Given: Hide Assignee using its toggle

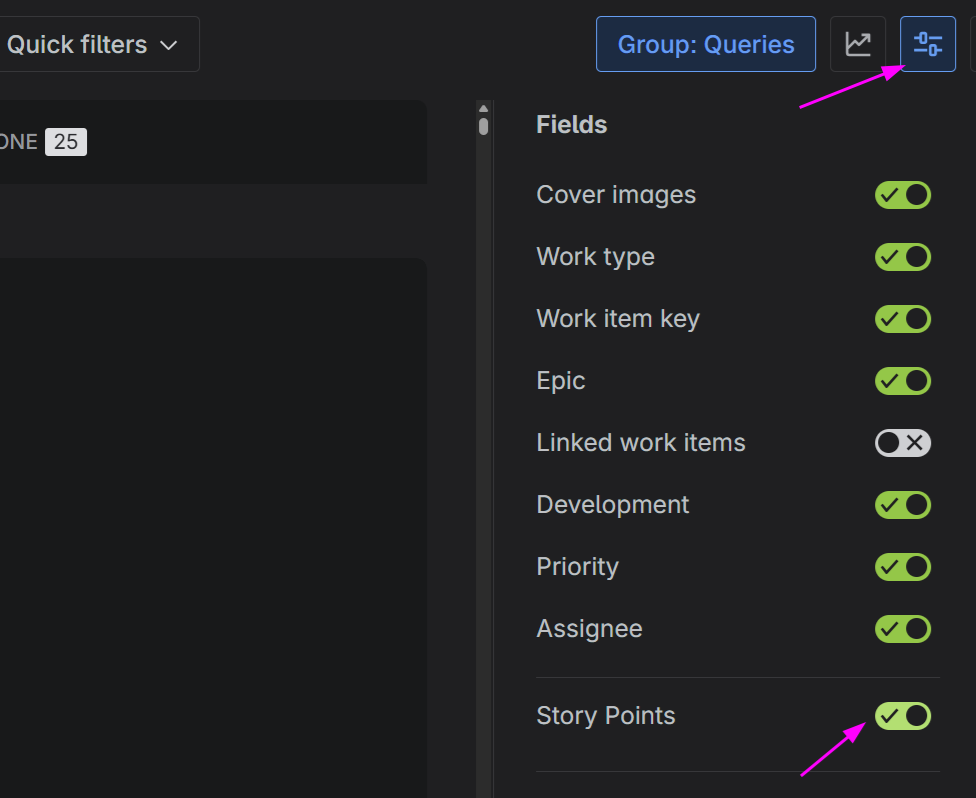Looking at the screenshot, I should (x=902, y=629).
